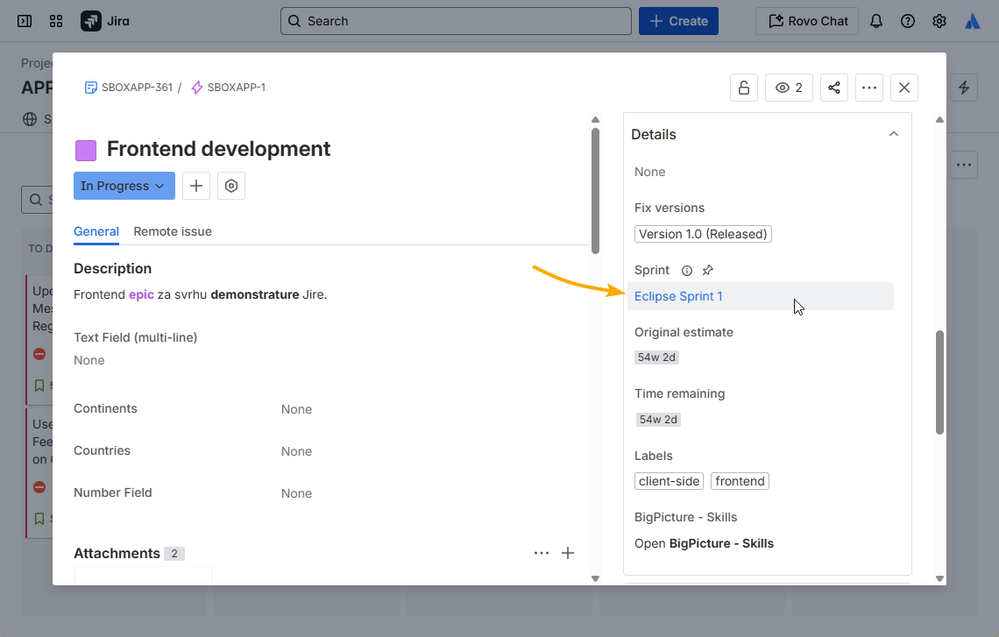
Task: Open the Atlassian profile avatar
Action: [972, 21]
